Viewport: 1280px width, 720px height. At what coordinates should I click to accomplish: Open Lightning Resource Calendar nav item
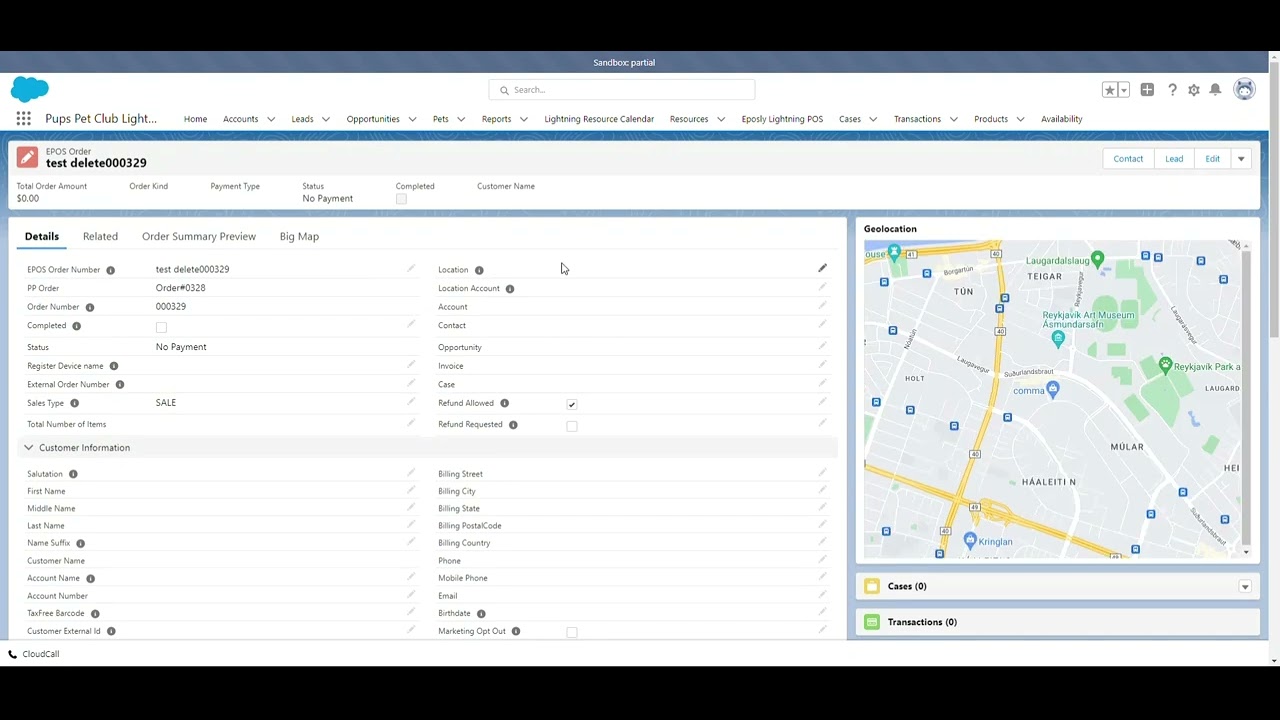pos(599,119)
